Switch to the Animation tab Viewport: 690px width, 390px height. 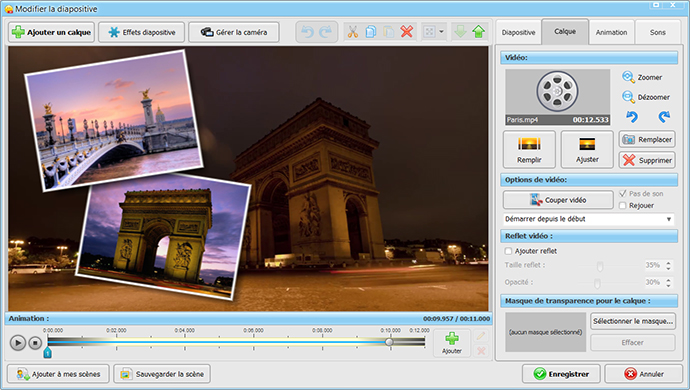coord(611,32)
